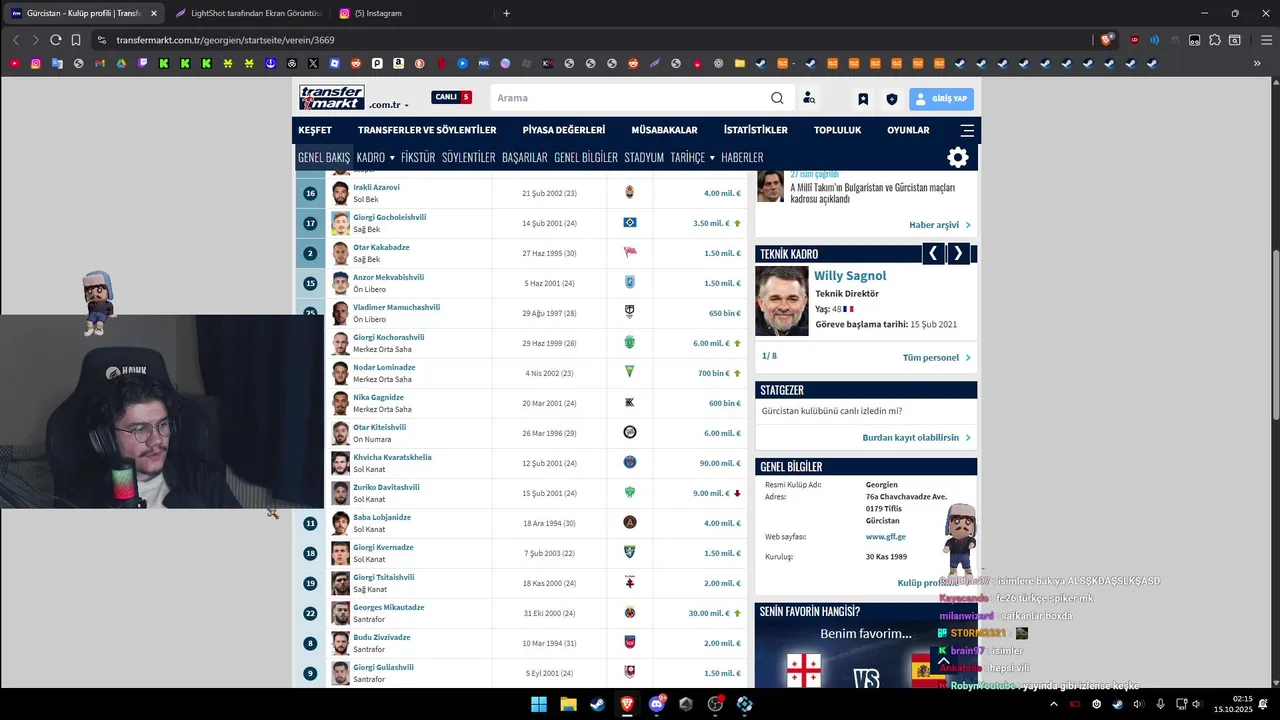Click the GİRİŞ YAP login button

coord(941,99)
